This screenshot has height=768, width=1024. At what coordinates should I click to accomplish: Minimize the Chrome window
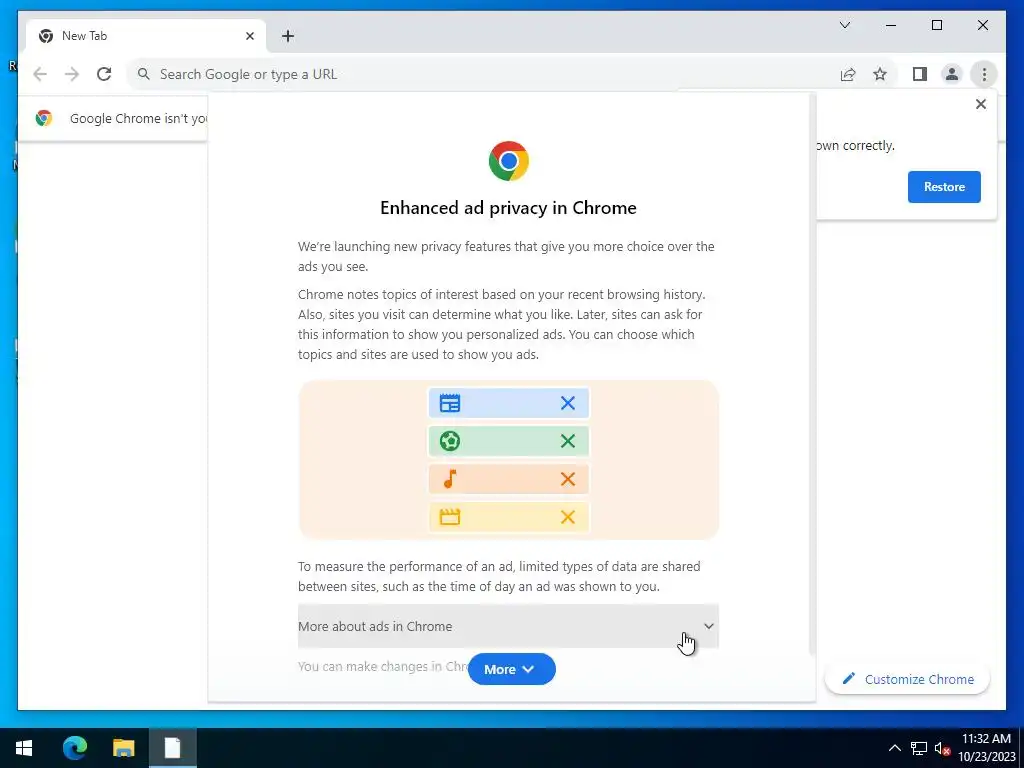point(891,25)
